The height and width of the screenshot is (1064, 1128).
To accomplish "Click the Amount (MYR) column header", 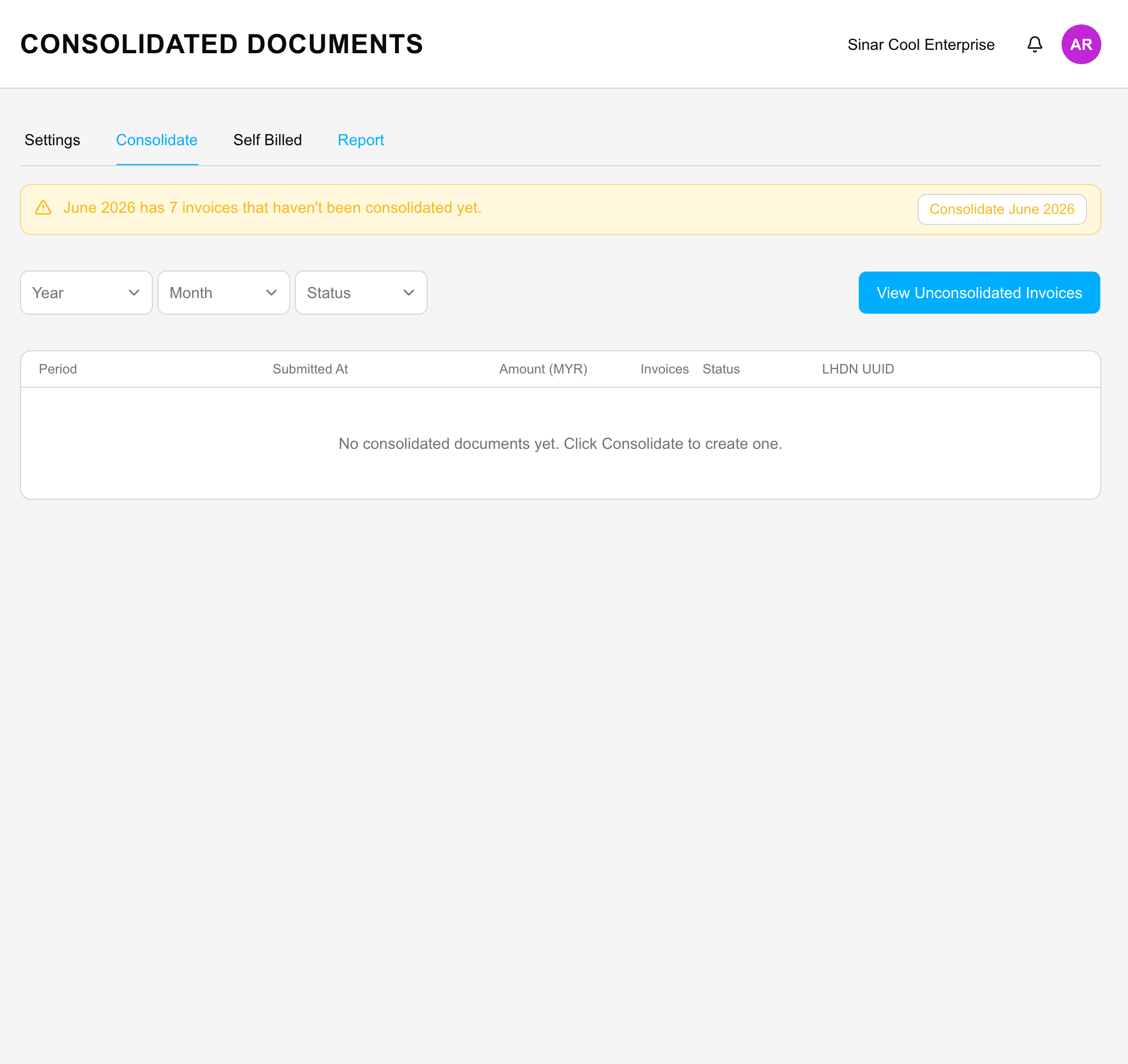I will pos(543,370).
